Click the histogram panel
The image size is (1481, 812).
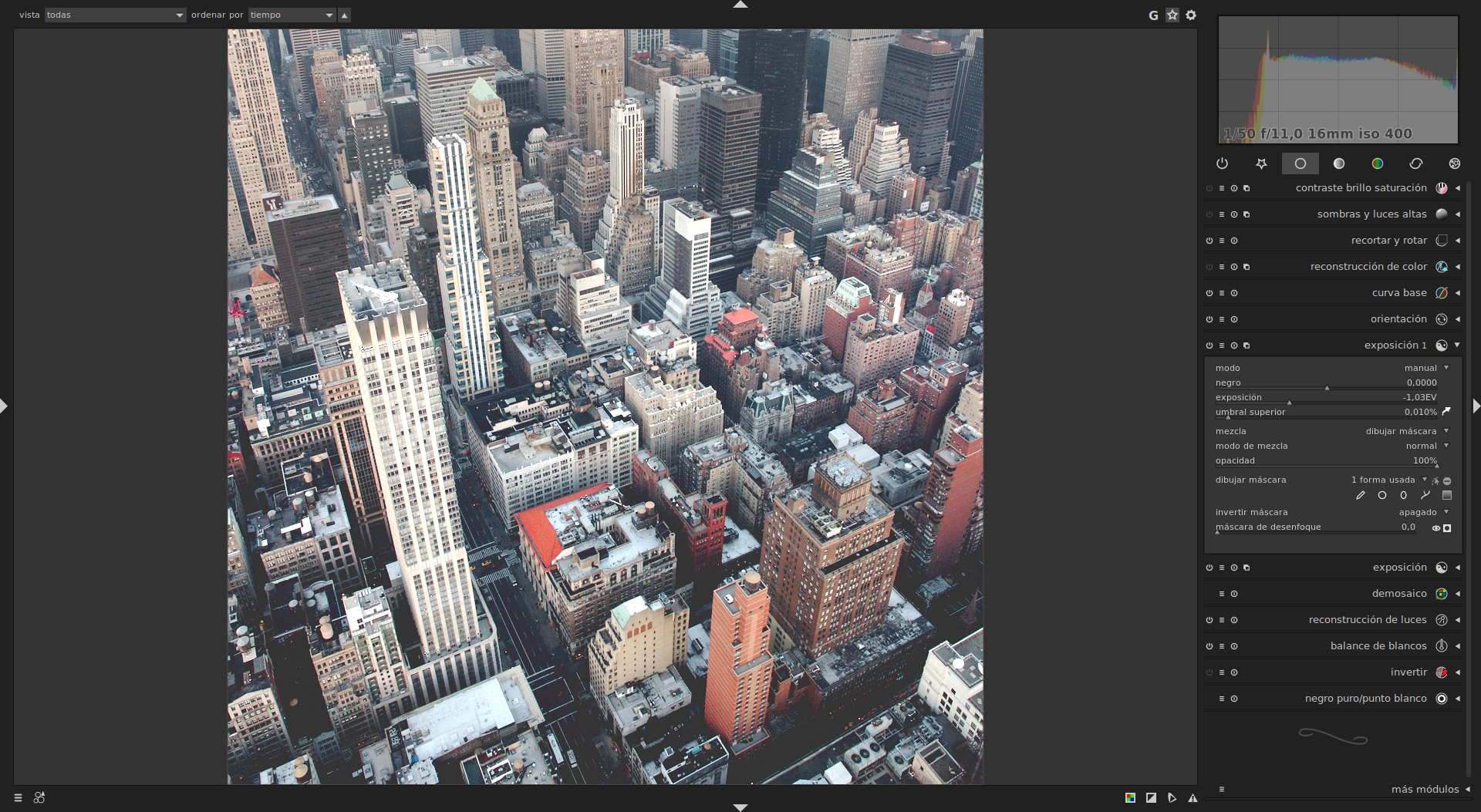pyautogui.click(x=1338, y=79)
